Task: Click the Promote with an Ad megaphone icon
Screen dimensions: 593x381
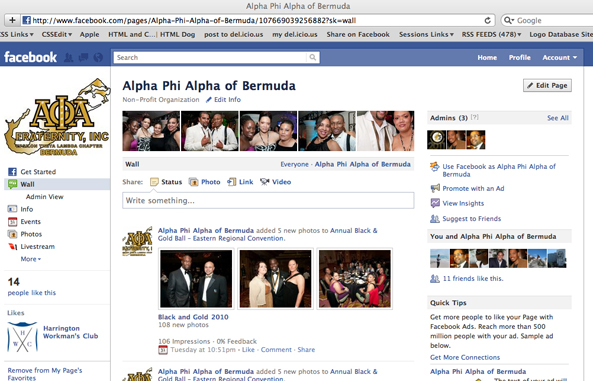Action: click(x=435, y=188)
